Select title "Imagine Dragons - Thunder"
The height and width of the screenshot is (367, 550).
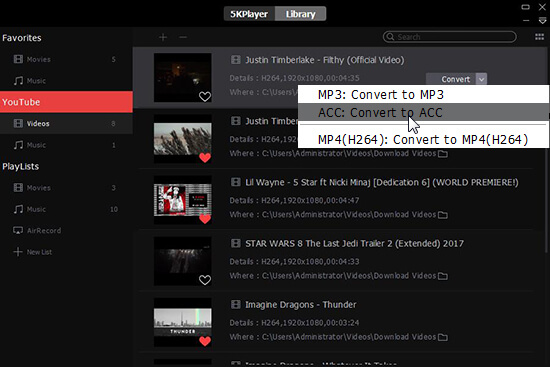pos(301,305)
